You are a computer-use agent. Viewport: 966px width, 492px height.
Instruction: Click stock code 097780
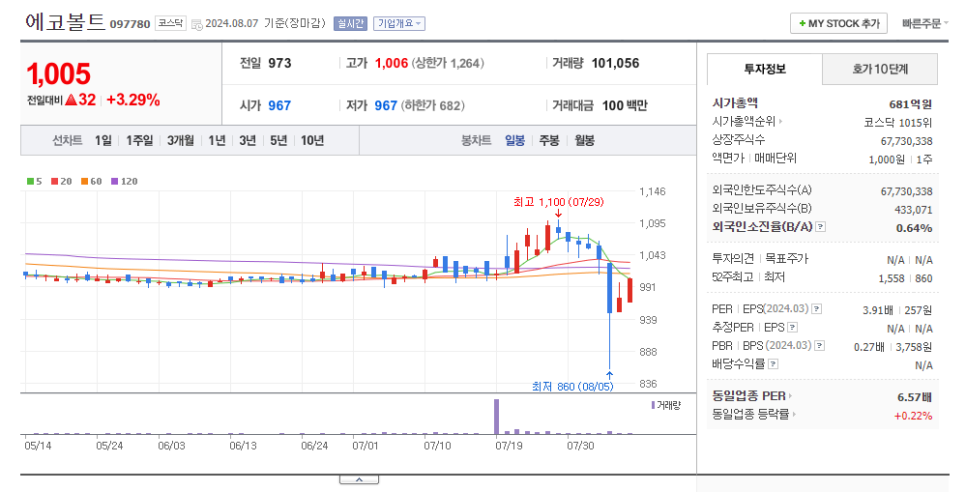point(130,24)
